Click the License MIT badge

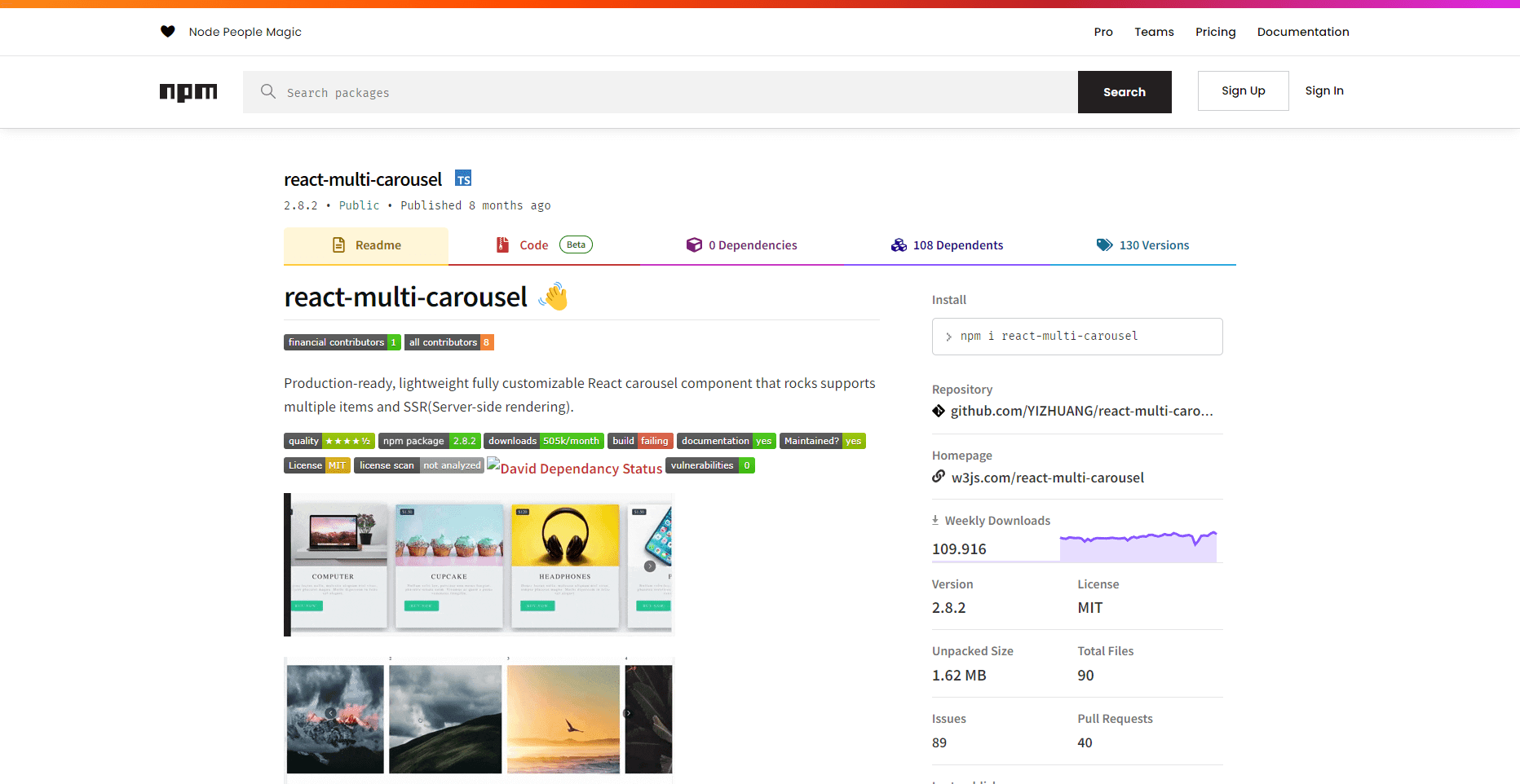pyautogui.click(x=317, y=465)
